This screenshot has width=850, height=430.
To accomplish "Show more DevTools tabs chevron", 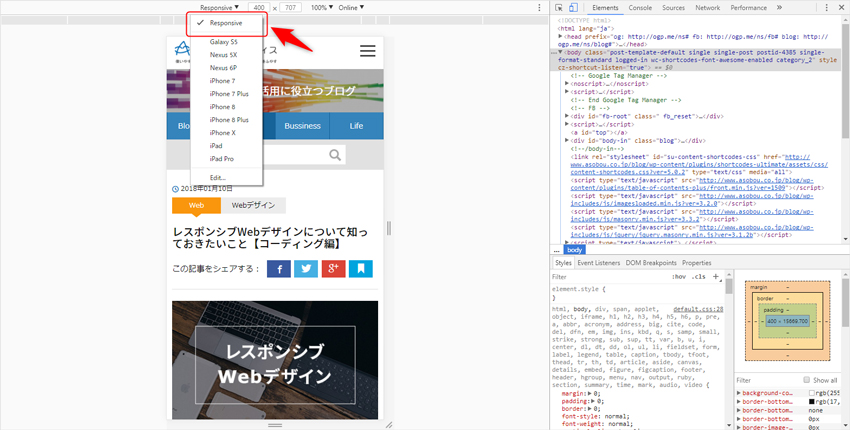I will [779, 8].
